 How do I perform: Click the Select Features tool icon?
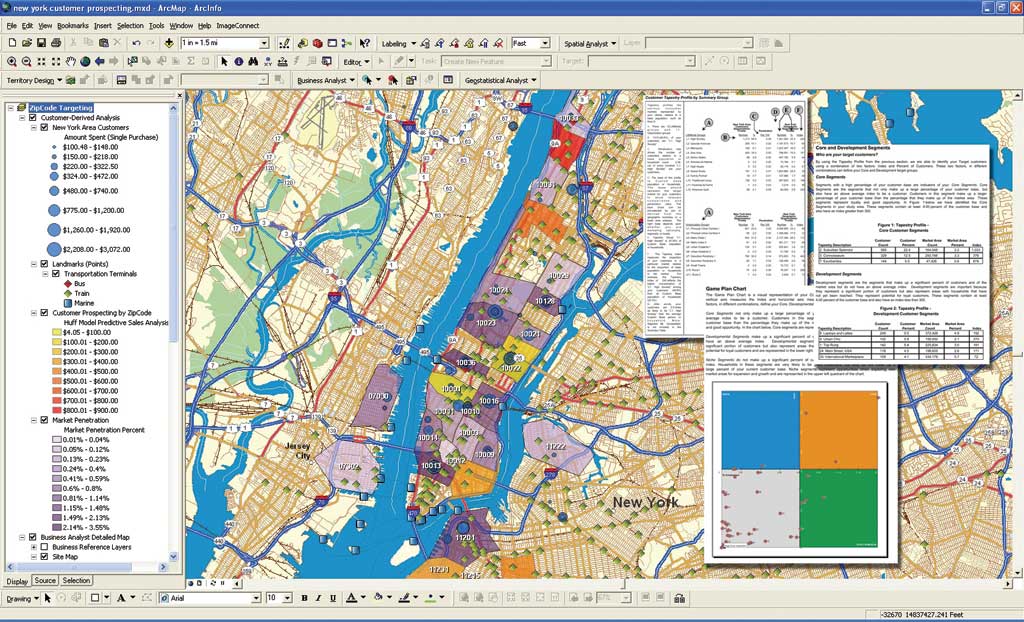(133, 61)
